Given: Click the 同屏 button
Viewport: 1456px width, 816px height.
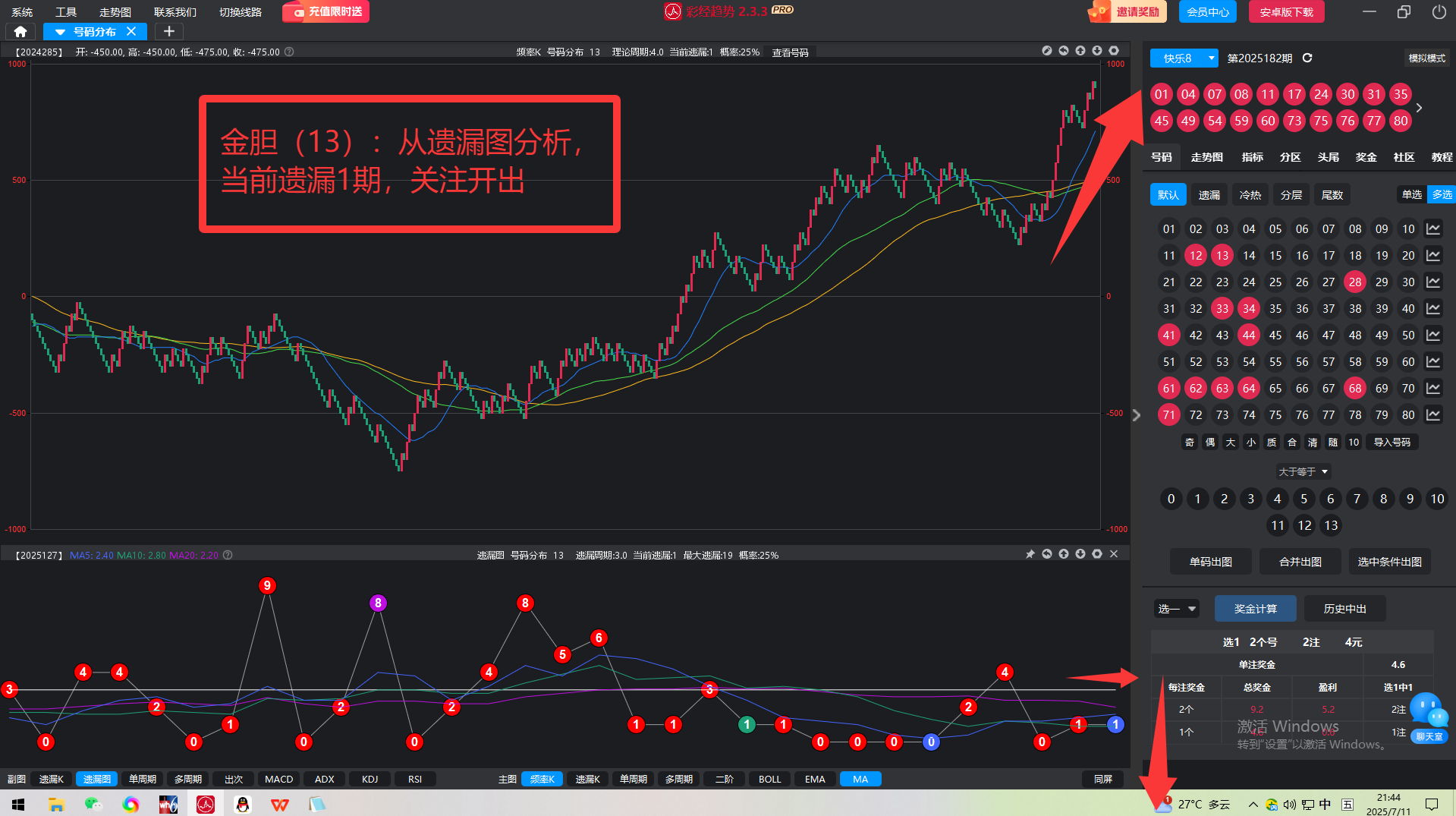Looking at the screenshot, I should click(x=1103, y=779).
